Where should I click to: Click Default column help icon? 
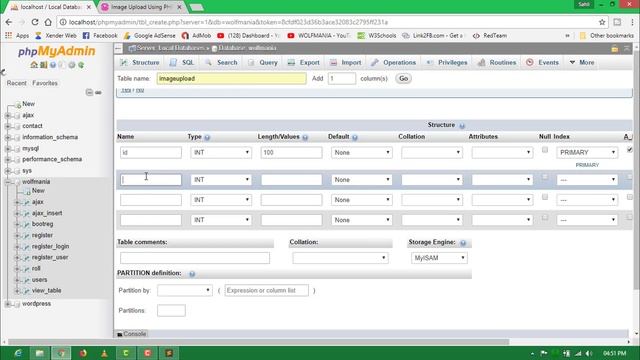pos(355,138)
